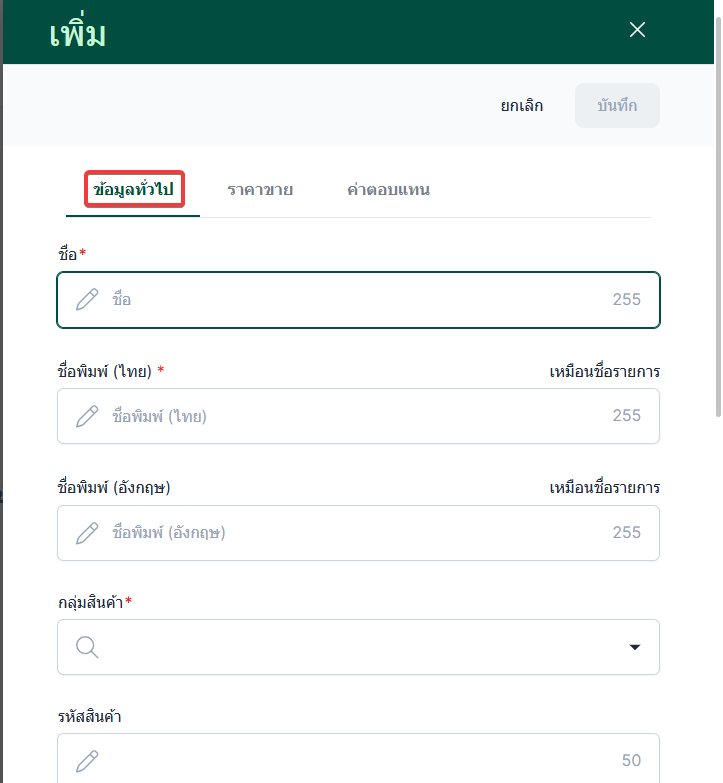Expand the กลุ่มสินค้า dropdown arrow
Image resolution: width=723 pixels, height=783 pixels.
point(634,648)
